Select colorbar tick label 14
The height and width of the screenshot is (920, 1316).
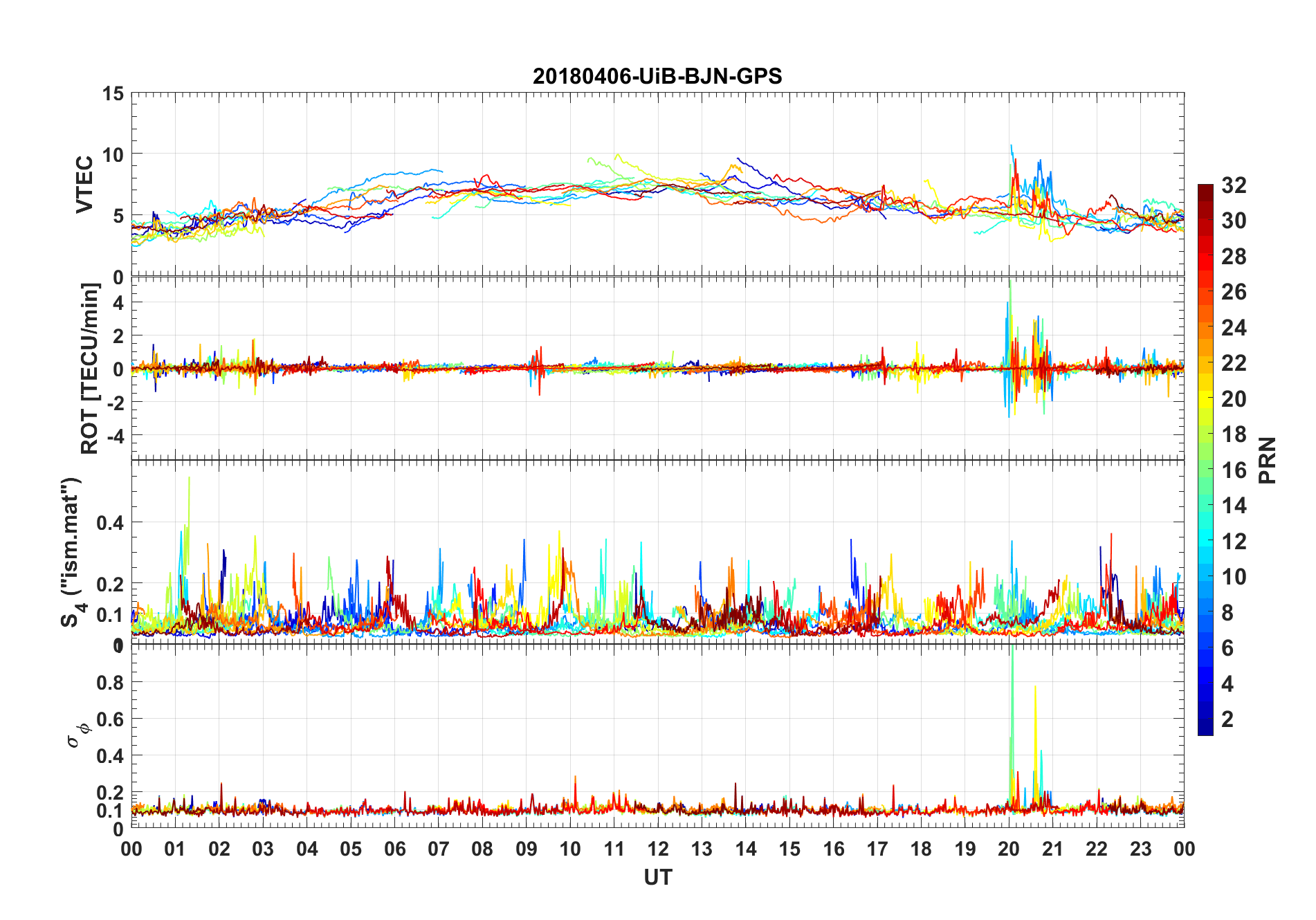(1234, 506)
